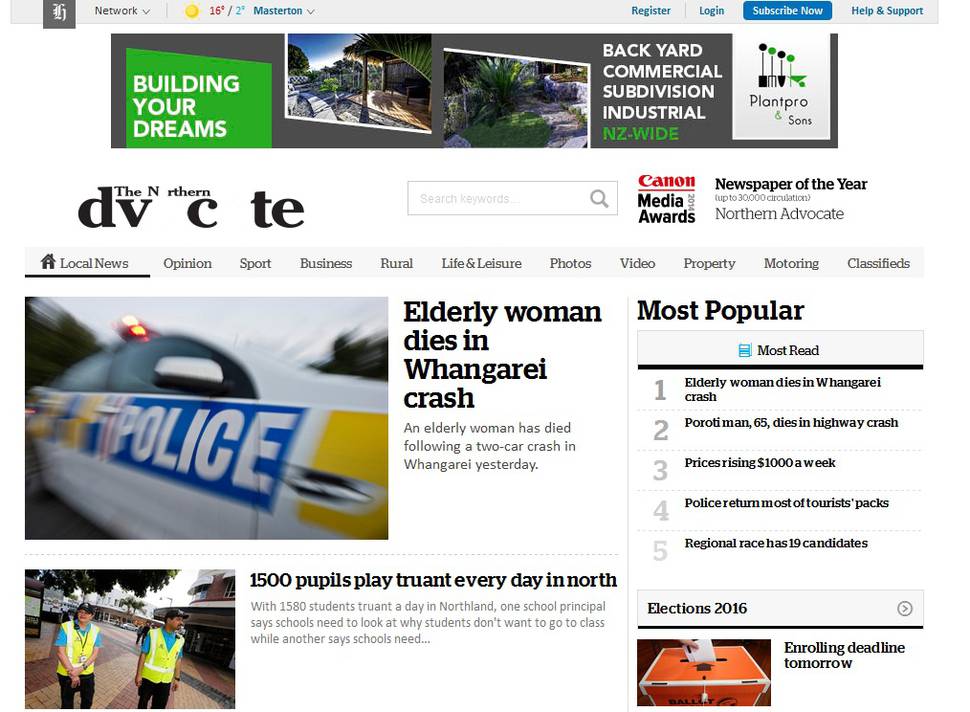Read the main Elderly woman dies headline
The height and width of the screenshot is (712, 970).
(502, 355)
